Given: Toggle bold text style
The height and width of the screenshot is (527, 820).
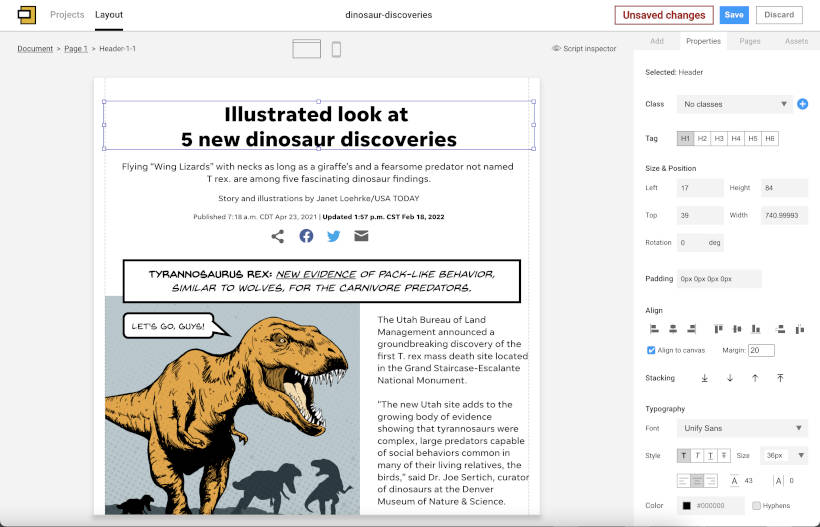Looking at the screenshot, I should 684,455.
